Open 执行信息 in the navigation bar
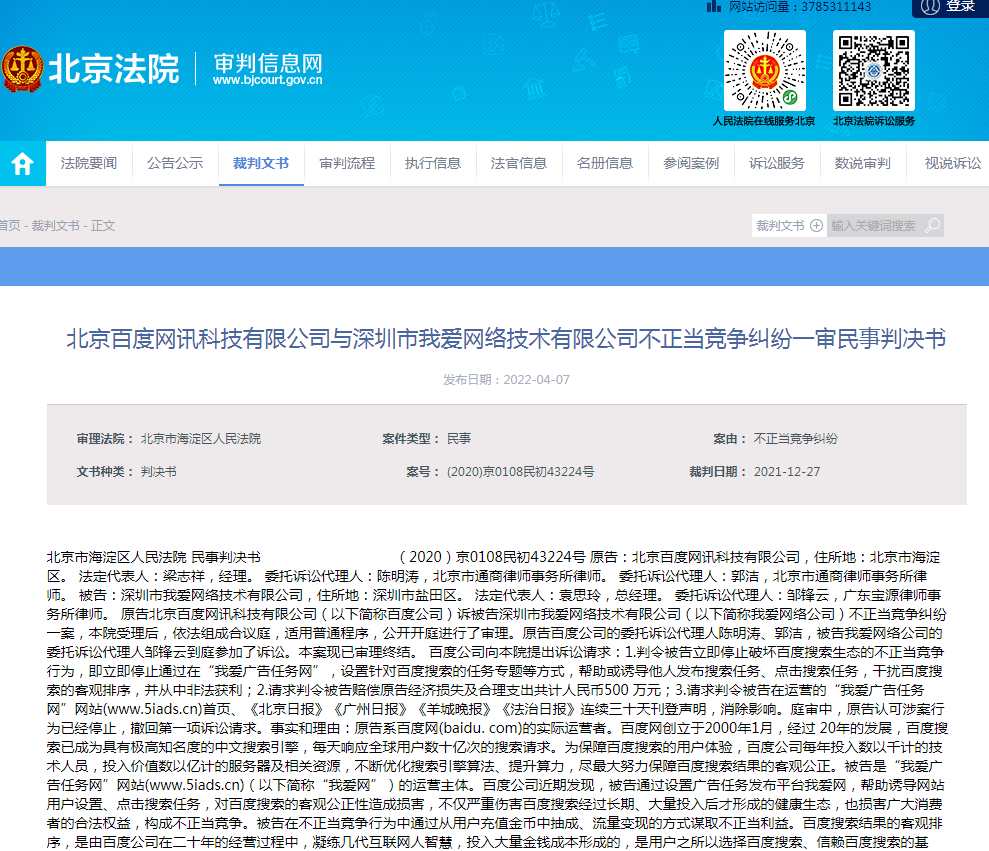 (x=433, y=163)
